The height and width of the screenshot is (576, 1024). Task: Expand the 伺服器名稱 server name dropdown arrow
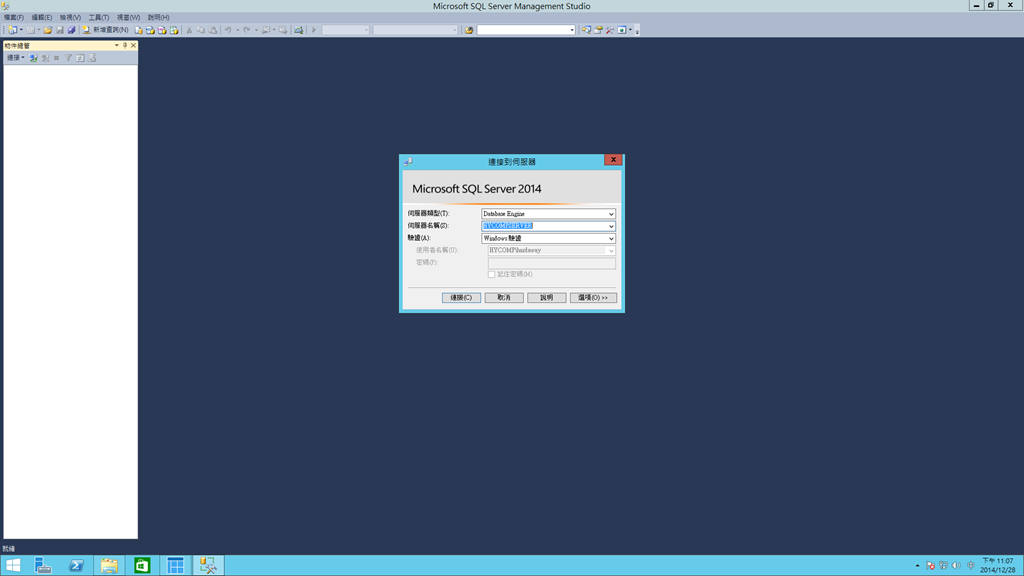611,226
